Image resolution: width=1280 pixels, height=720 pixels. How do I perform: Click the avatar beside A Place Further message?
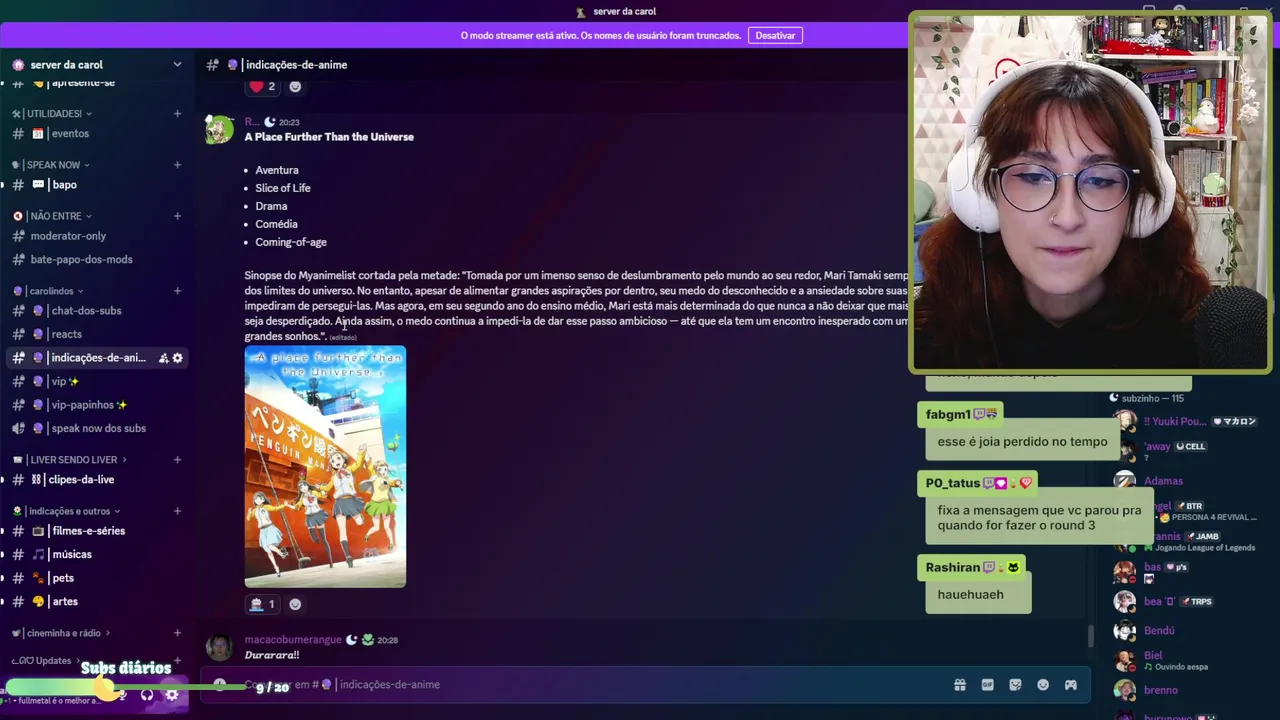pos(219,130)
